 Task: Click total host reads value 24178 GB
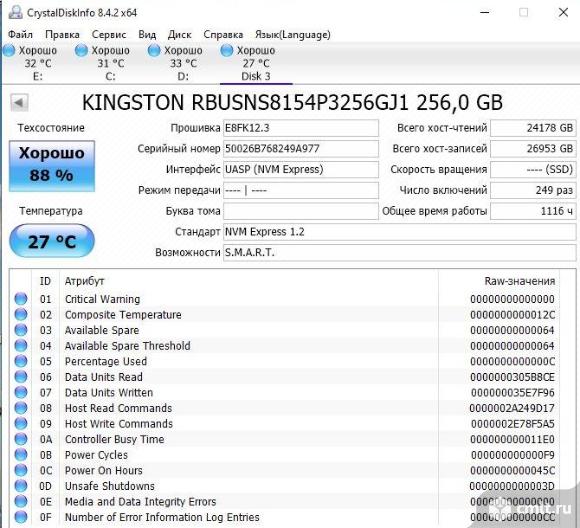533,128
